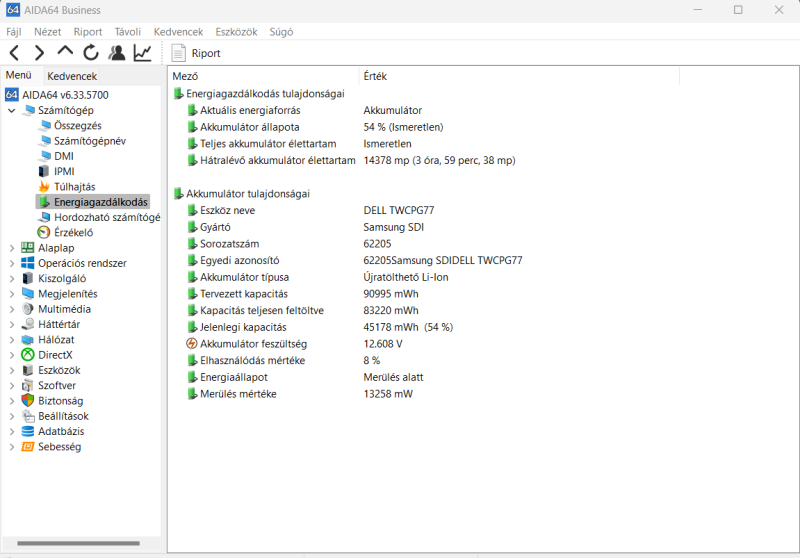Expand the Operációs rendszer node
800x558 pixels.
[x=11, y=263]
